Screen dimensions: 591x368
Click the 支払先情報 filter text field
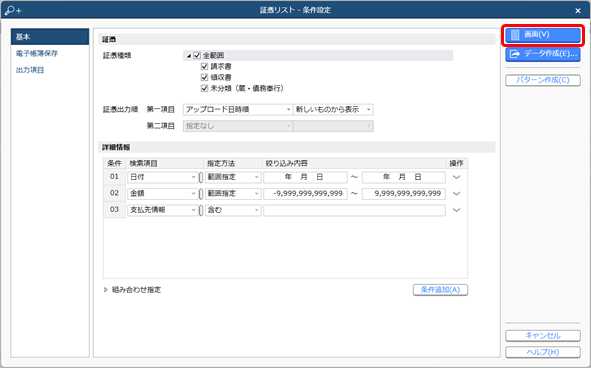click(354, 210)
